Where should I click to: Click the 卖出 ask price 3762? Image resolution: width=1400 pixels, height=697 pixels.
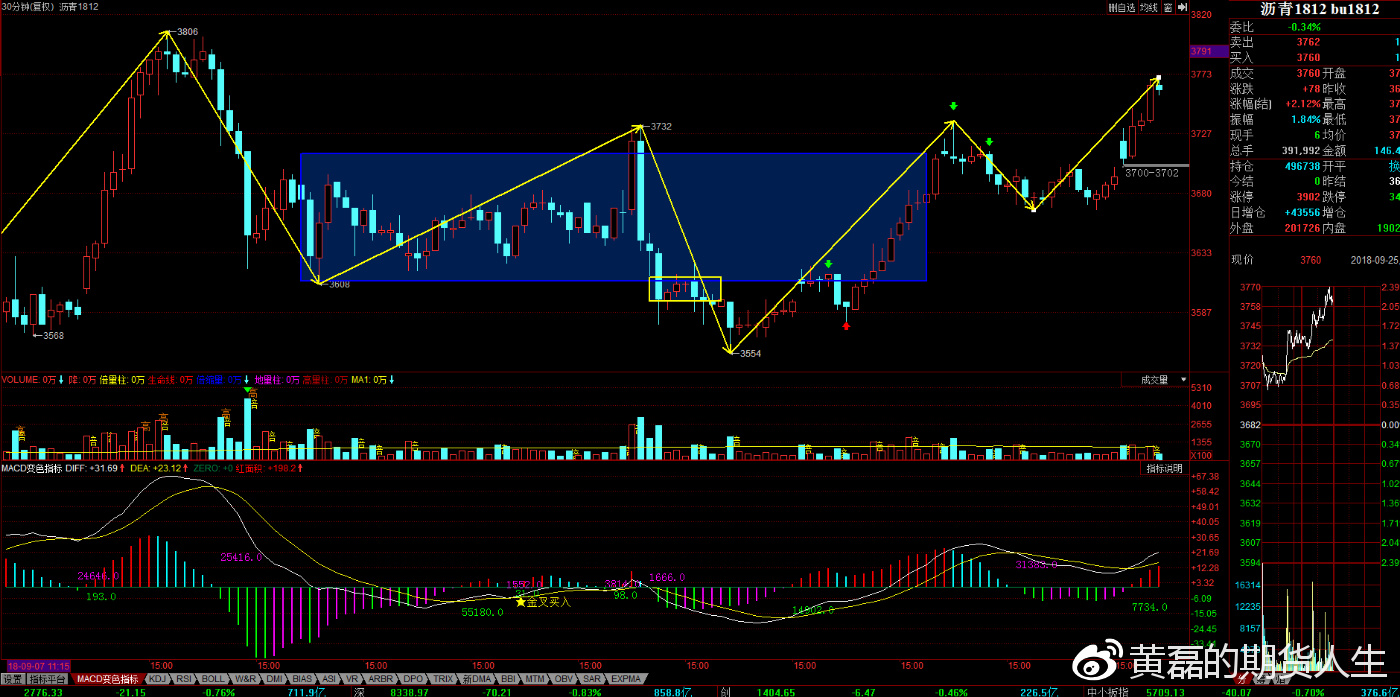pyautogui.click(x=1308, y=42)
